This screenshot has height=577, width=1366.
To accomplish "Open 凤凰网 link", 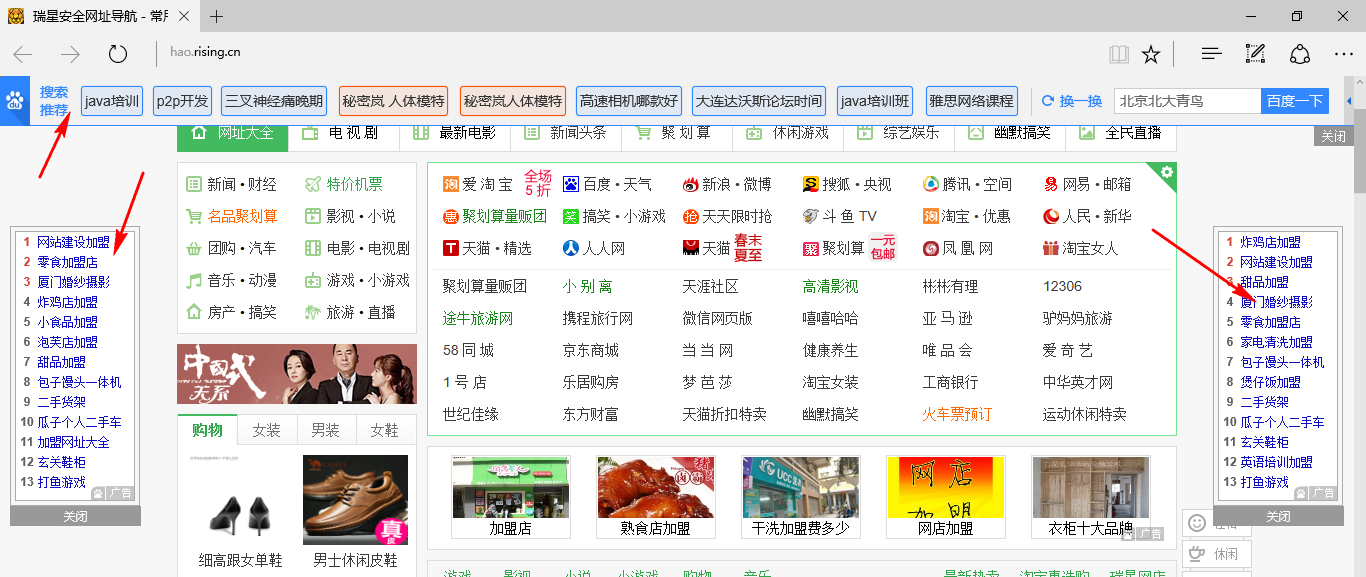I will (958, 248).
